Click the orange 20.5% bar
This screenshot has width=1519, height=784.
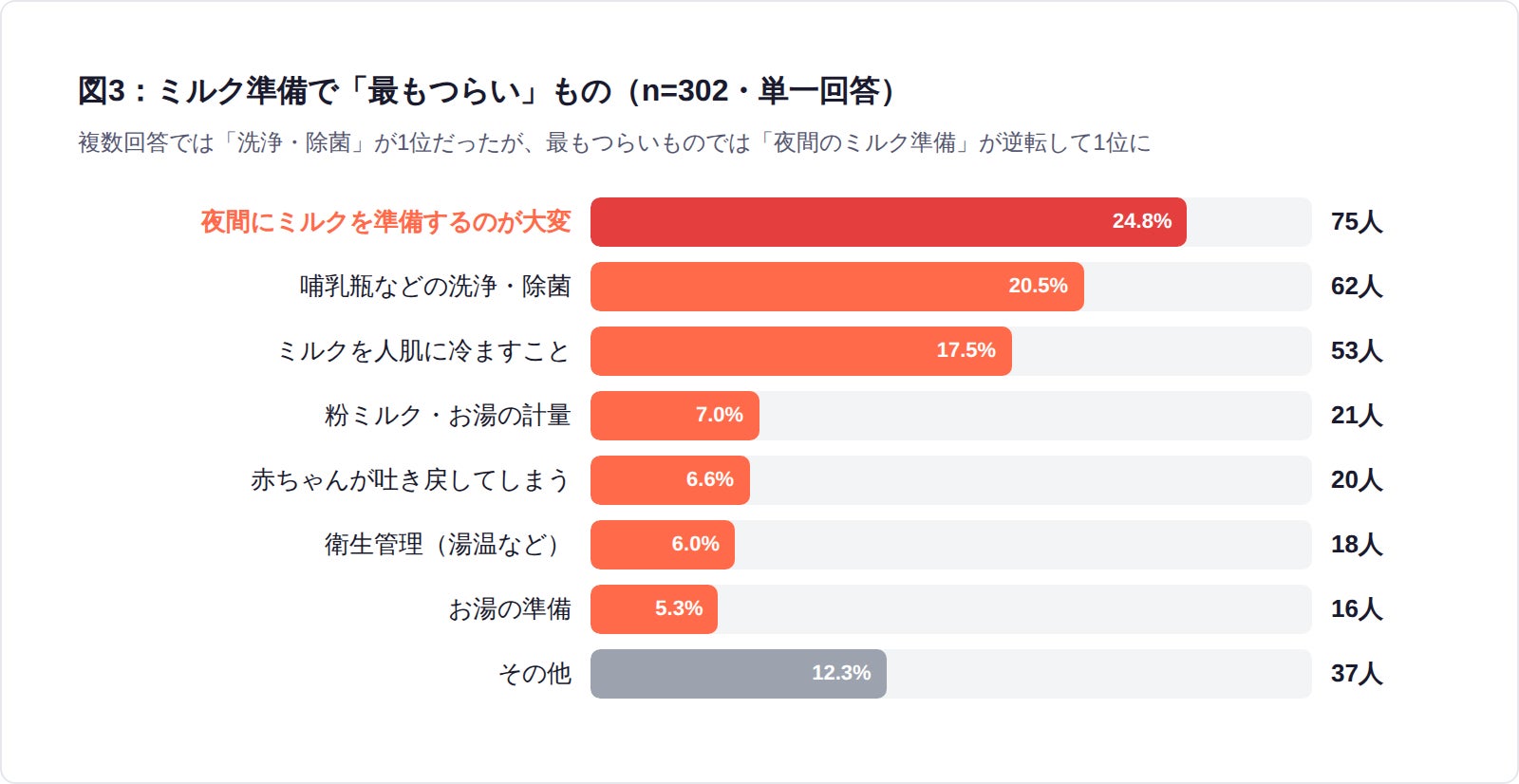[x=836, y=287]
